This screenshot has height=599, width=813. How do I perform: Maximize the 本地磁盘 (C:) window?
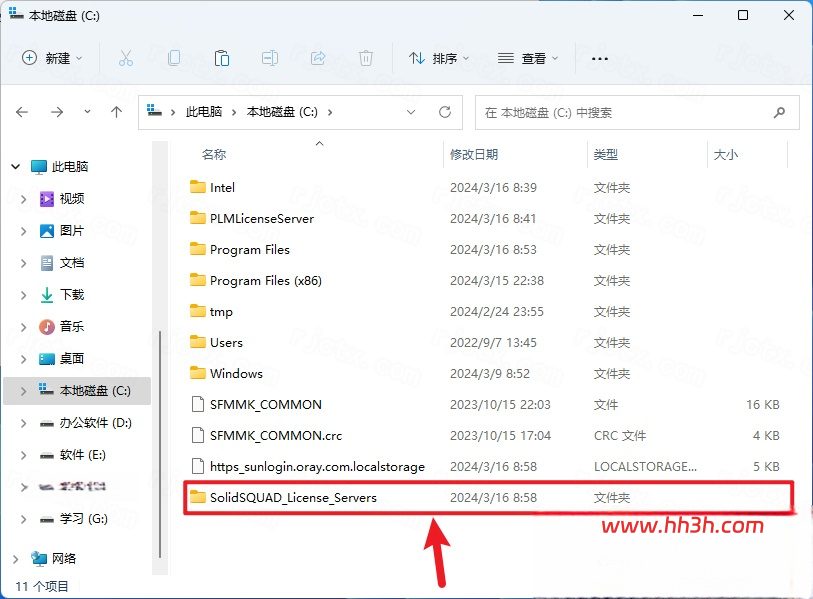click(743, 15)
